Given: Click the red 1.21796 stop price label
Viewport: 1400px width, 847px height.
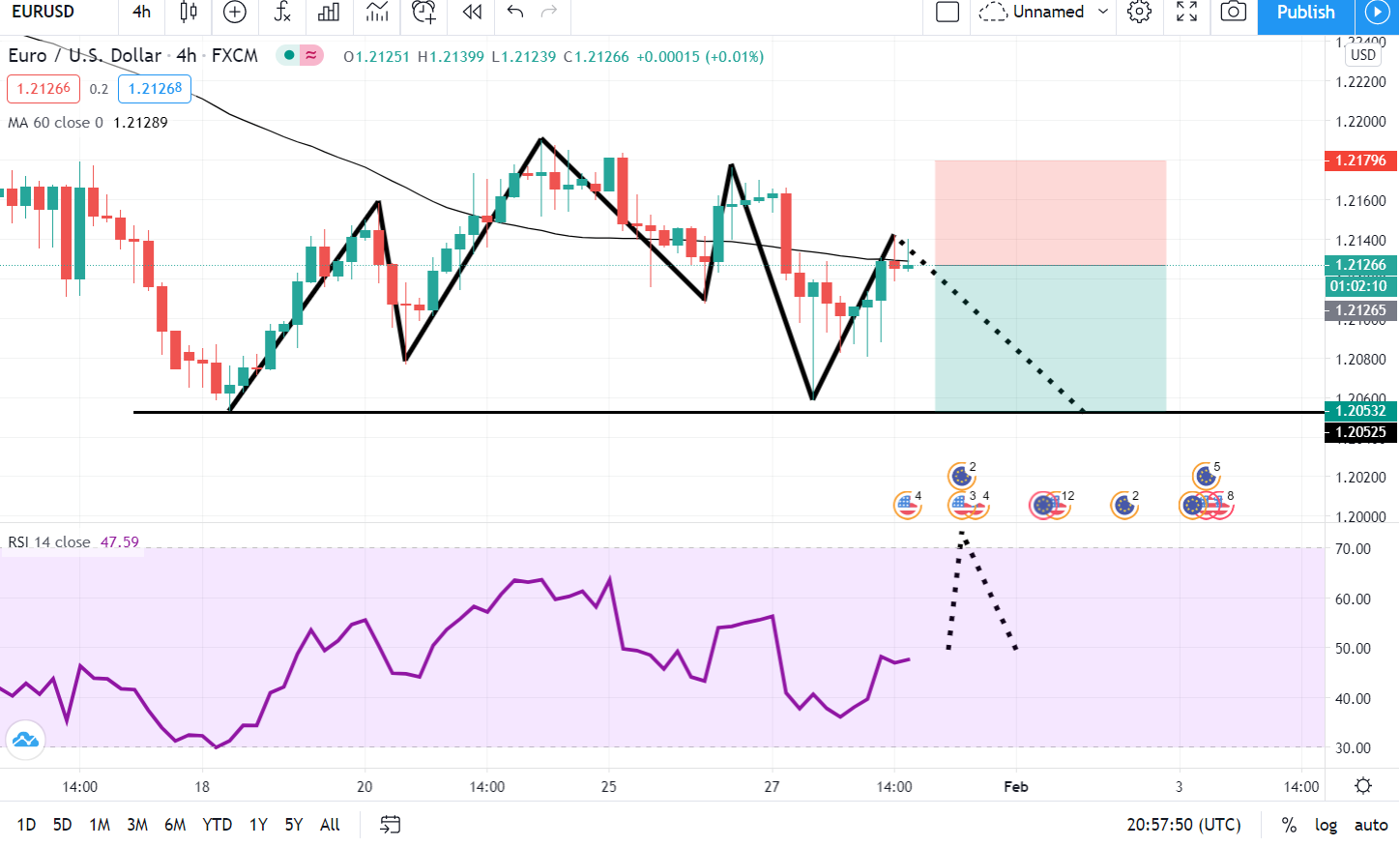Looking at the screenshot, I should (x=1360, y=161).
